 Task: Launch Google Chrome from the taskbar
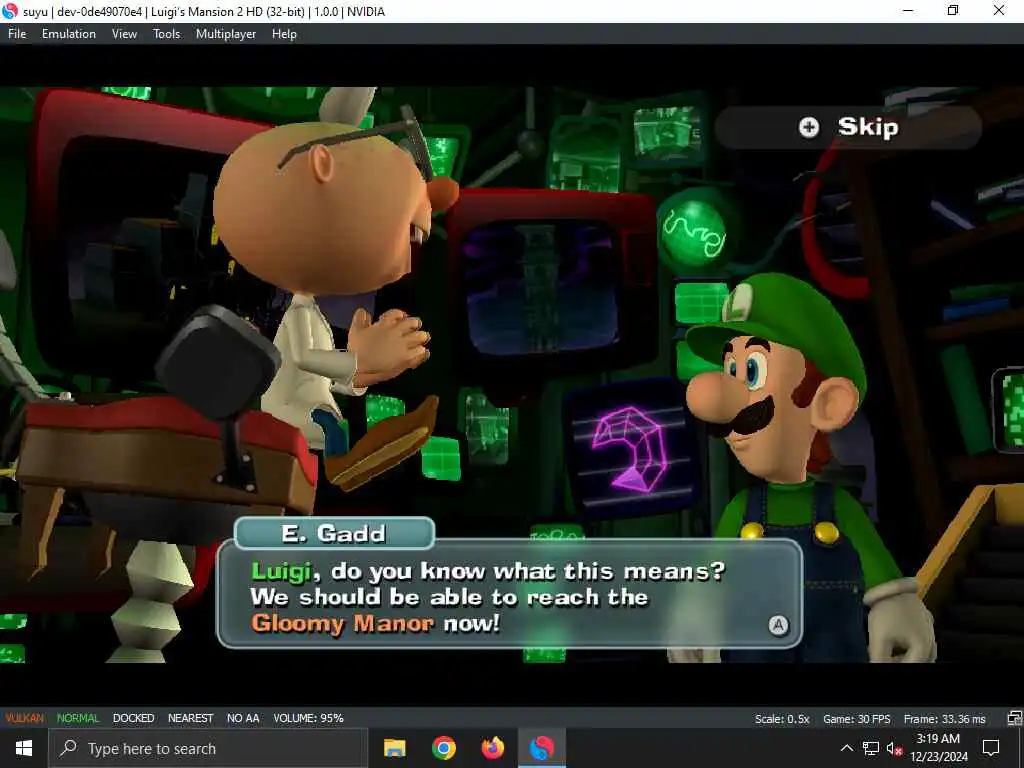tap(443, 748)
